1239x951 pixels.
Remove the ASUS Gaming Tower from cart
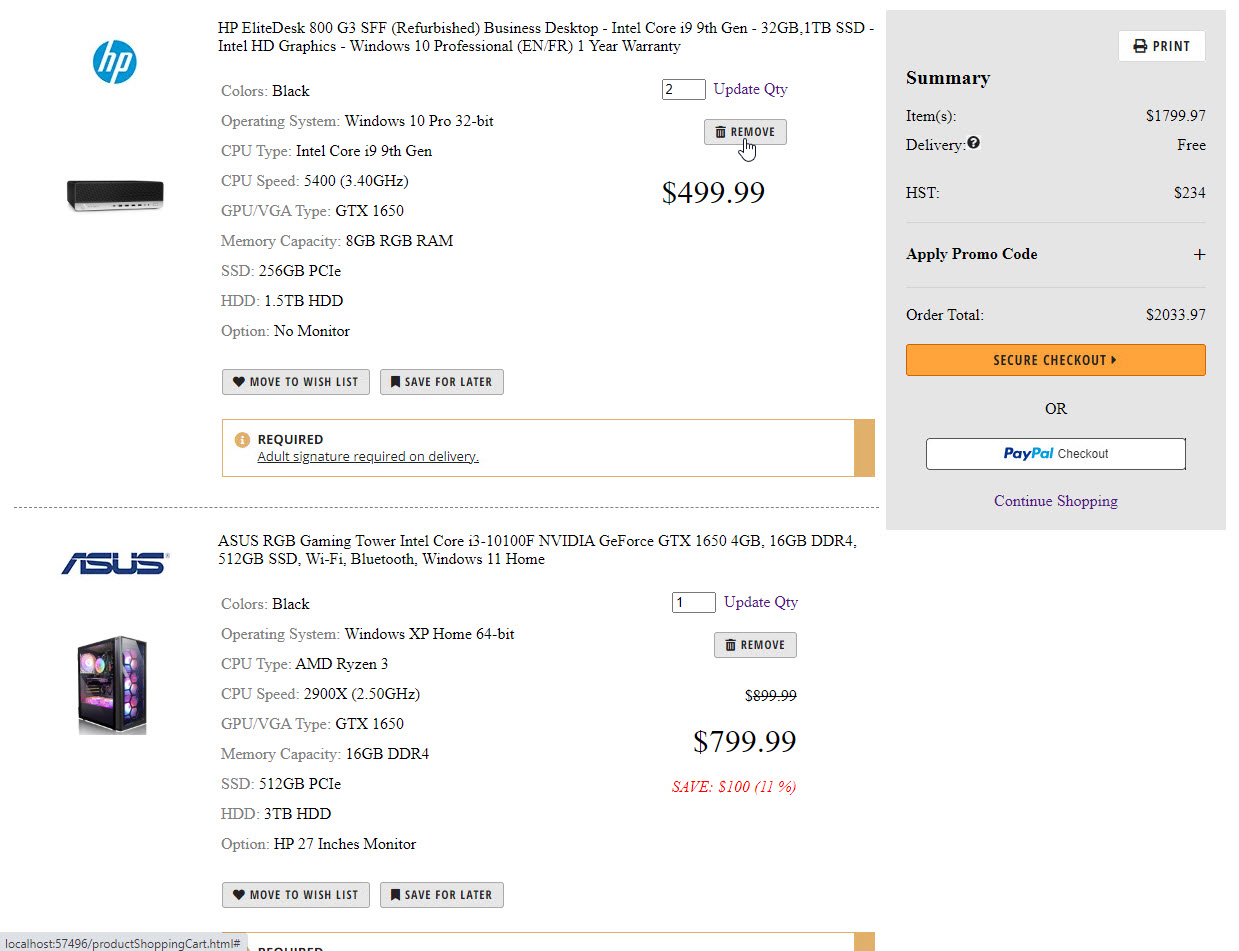coord(755,645)
